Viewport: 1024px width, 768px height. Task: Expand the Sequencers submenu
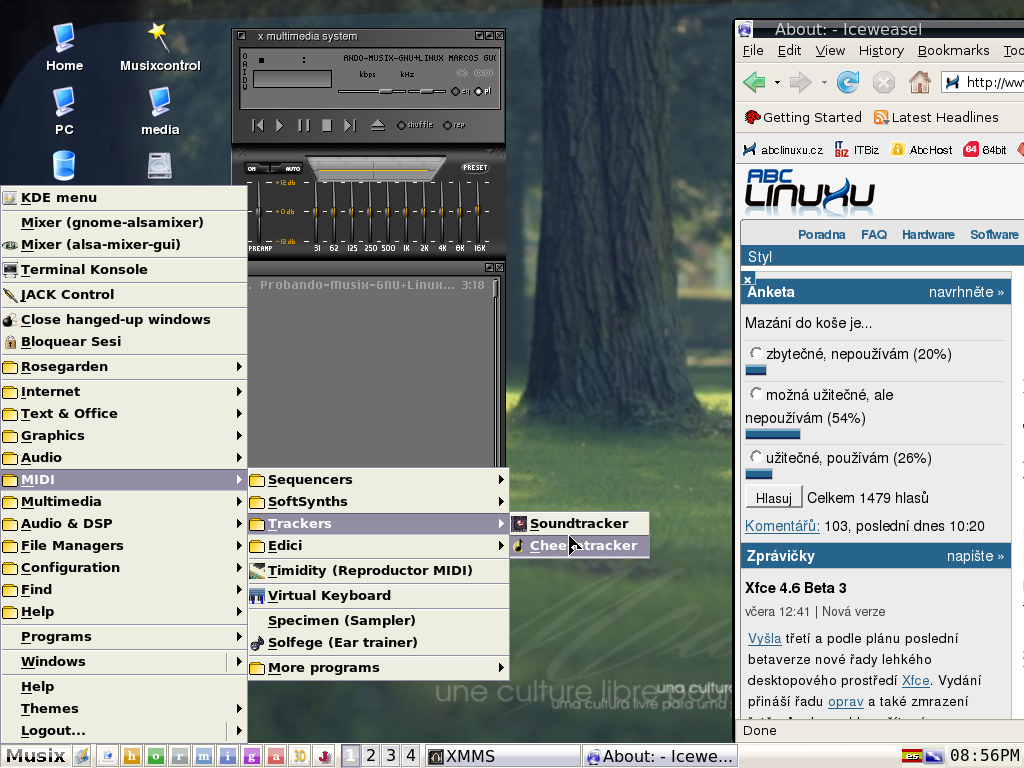click(x=378, y=479)
